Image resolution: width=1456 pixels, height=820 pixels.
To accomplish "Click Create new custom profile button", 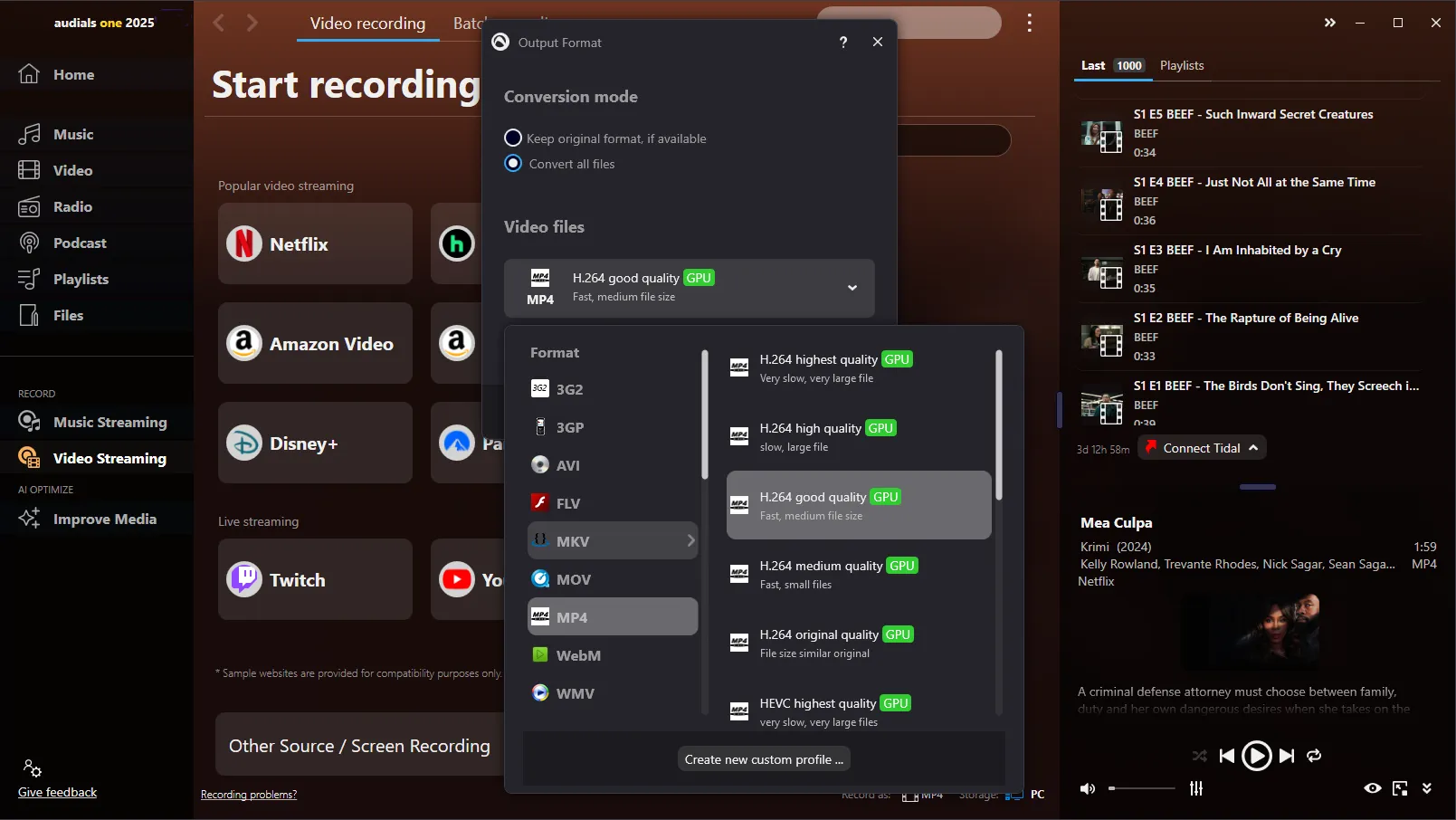I will (x=764, y=759).
